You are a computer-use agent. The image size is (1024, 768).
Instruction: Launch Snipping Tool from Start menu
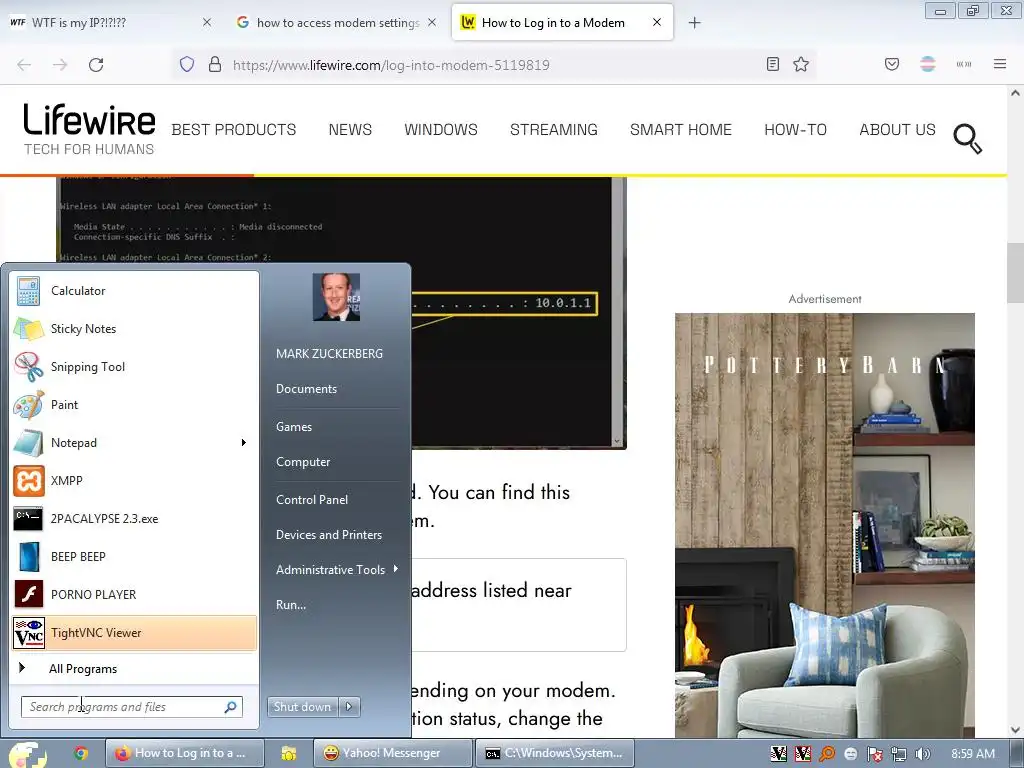pos(134,366)
